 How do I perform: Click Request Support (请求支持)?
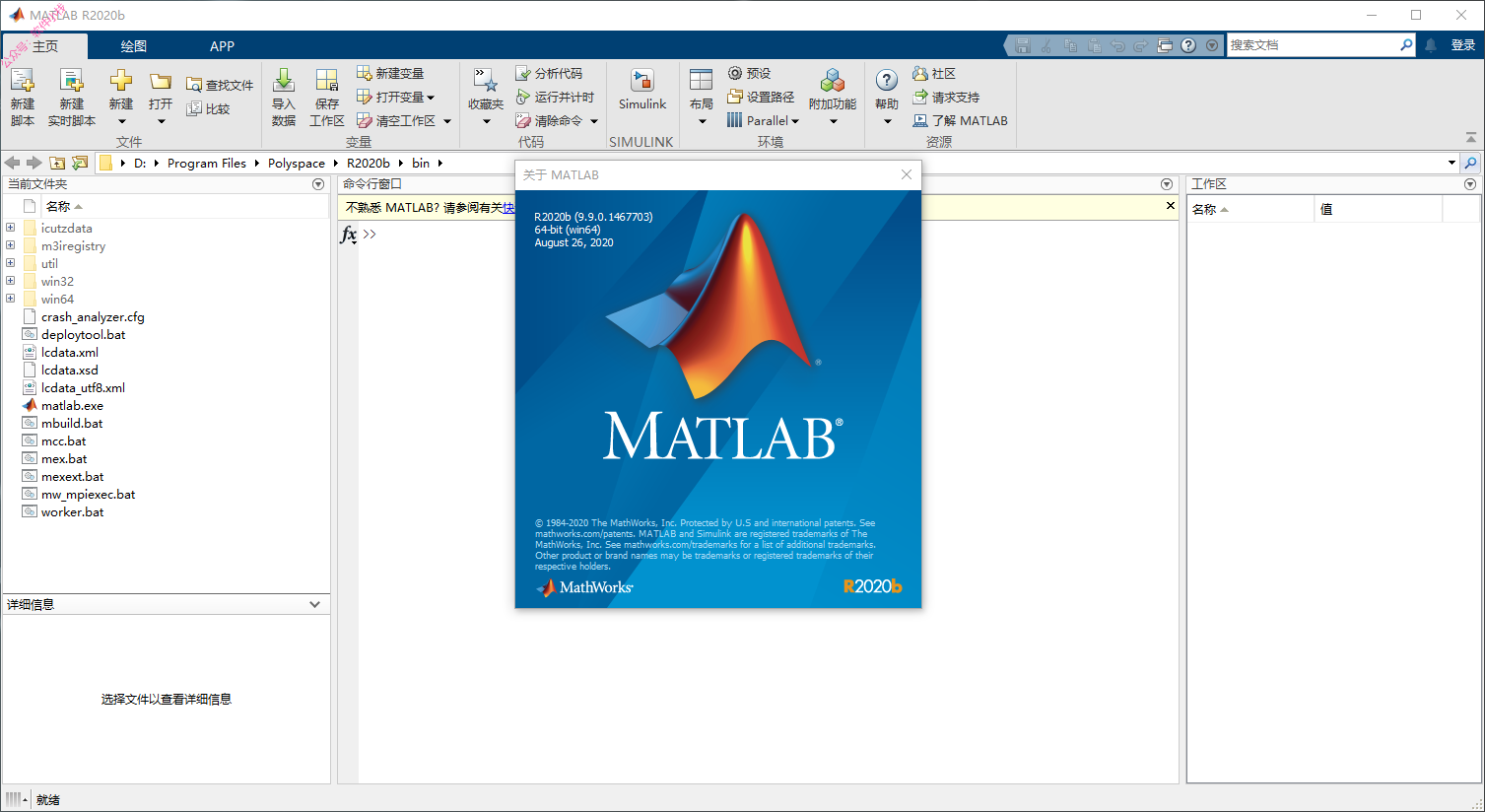click(946, 98)
